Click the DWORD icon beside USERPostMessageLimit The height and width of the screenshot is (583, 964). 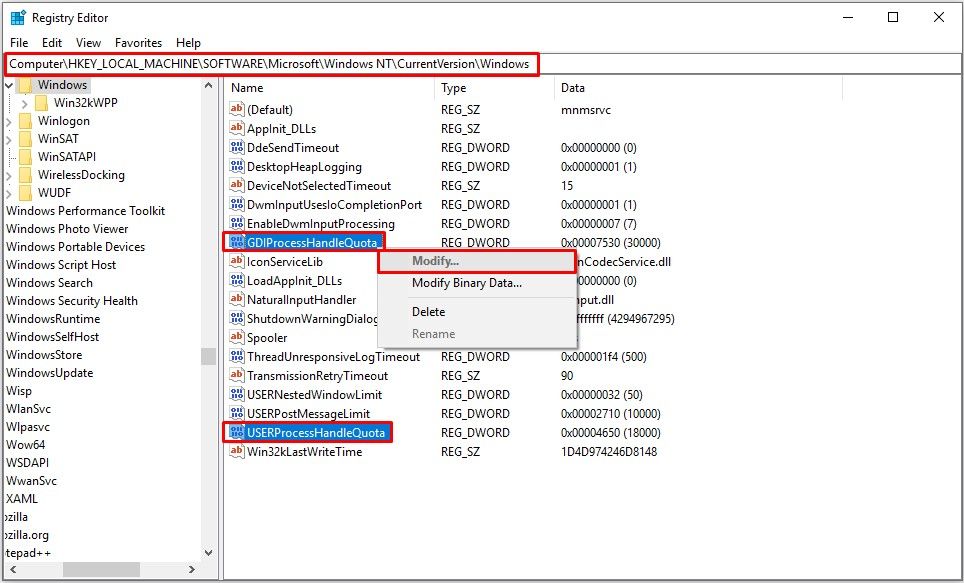[x=237, y=414]
